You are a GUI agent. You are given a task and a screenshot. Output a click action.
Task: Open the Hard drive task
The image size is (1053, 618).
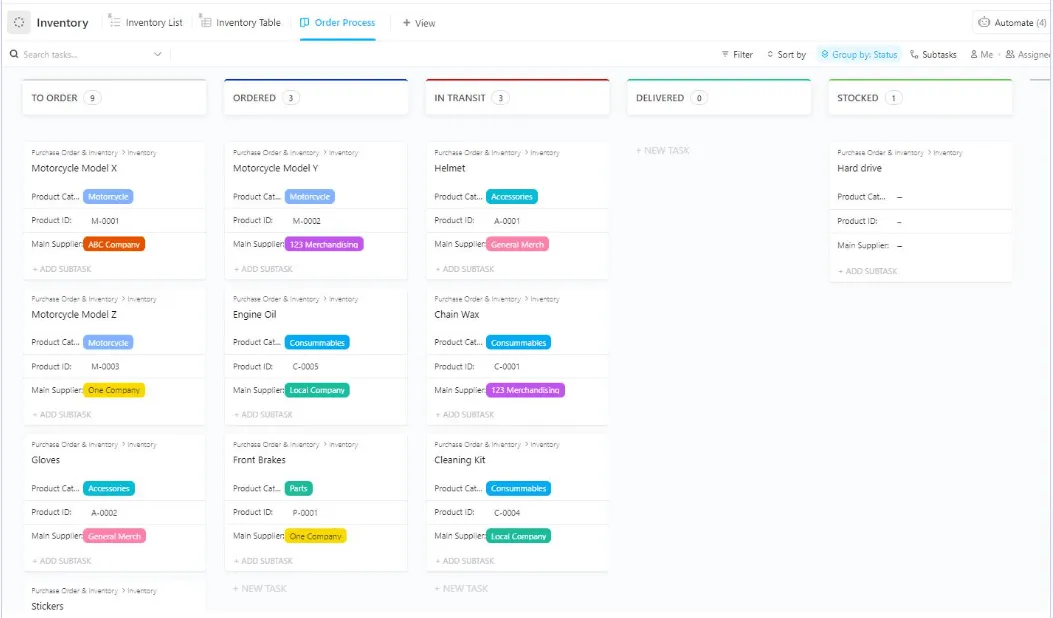coord(860,168)
